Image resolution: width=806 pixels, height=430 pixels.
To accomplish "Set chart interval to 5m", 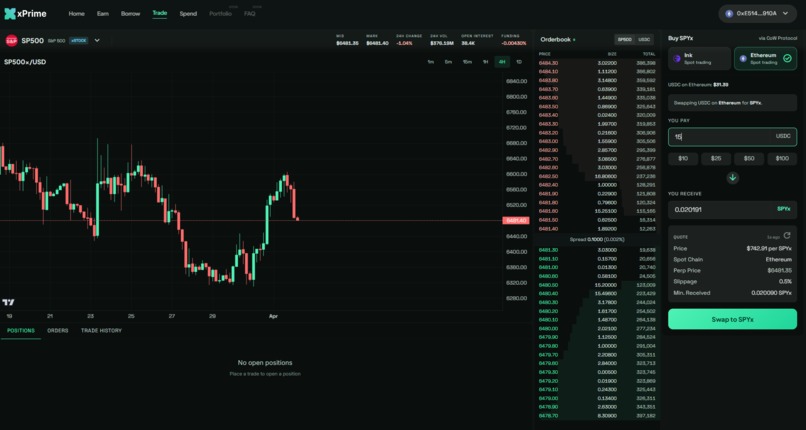I will click(448, 62).
